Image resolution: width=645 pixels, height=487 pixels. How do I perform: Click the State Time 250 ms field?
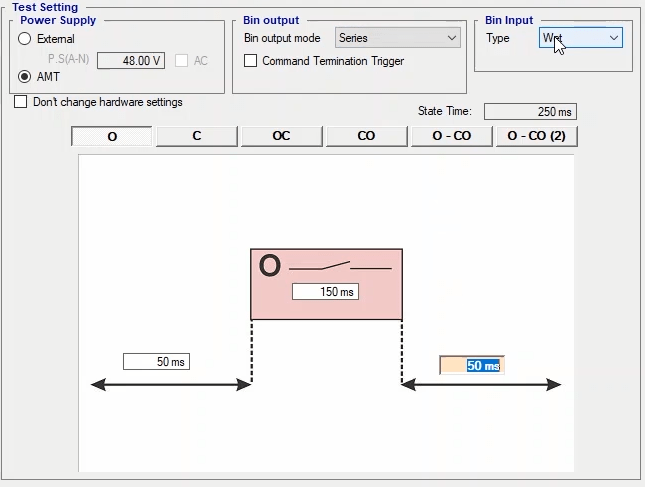pos(530,112)
